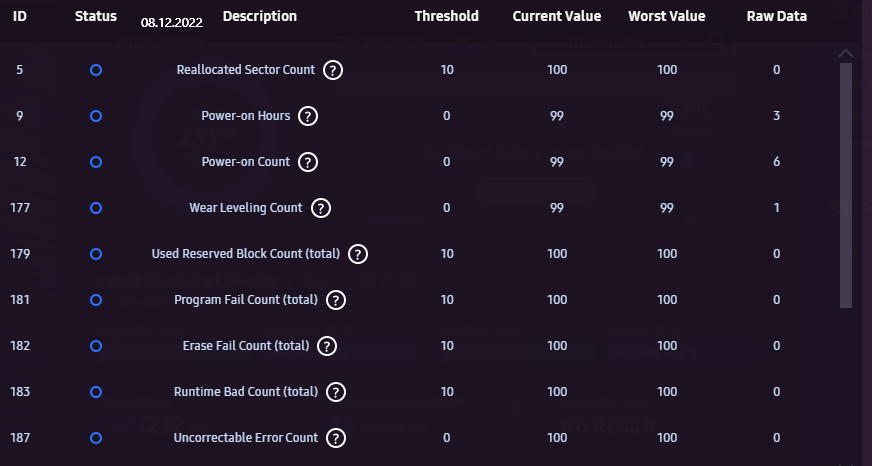This screenshot has width=872, height=466.
Task: Click status circle for ID 5 row
Action: (96, 70)
